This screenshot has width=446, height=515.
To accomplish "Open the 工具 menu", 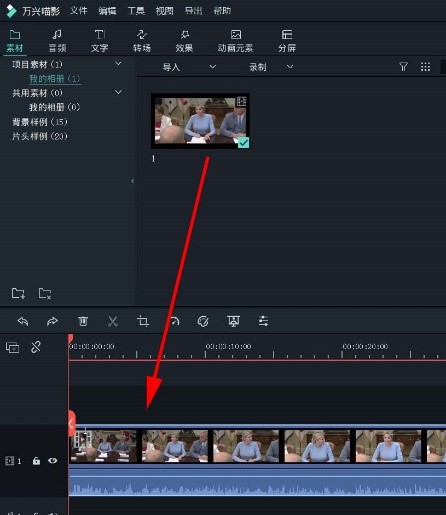I will (136, 11).
